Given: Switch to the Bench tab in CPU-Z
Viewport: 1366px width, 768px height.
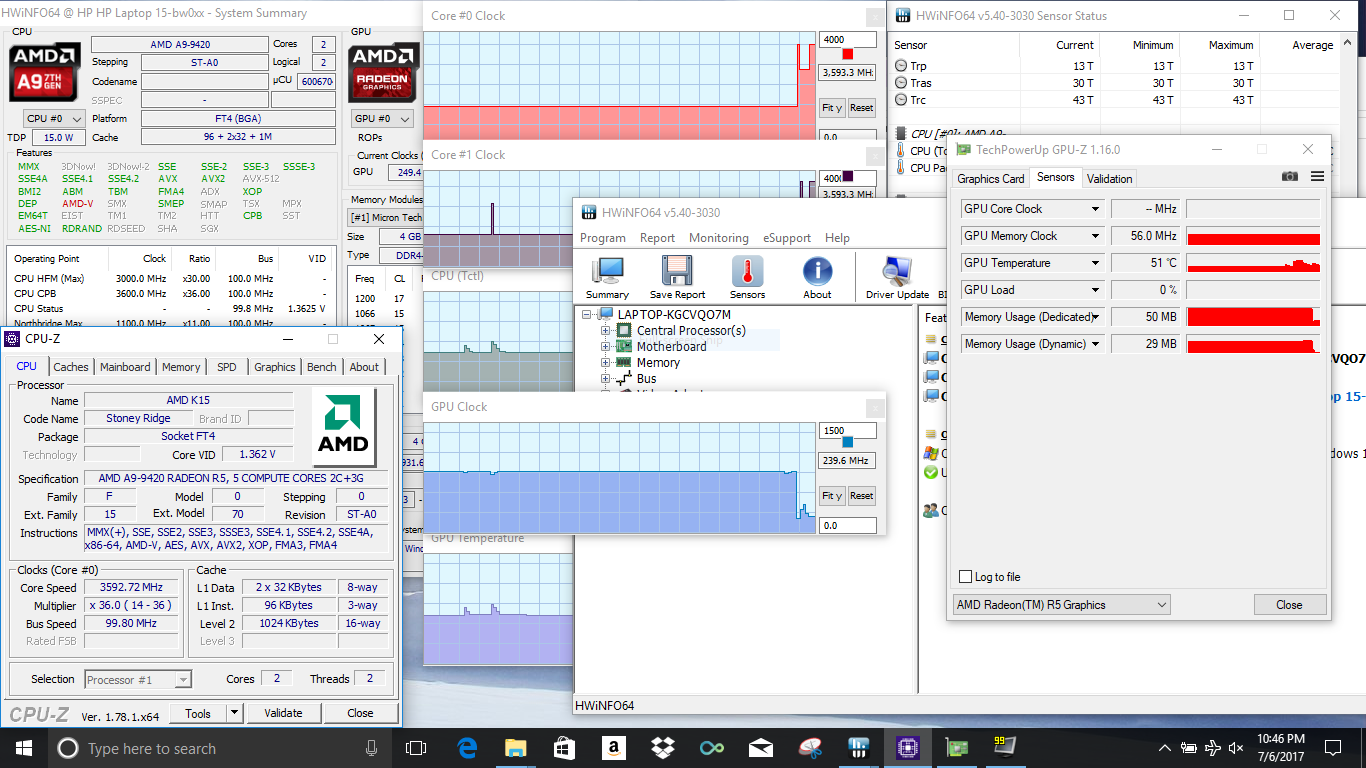Looking at the screenshot, I should [x=322, y=367].
